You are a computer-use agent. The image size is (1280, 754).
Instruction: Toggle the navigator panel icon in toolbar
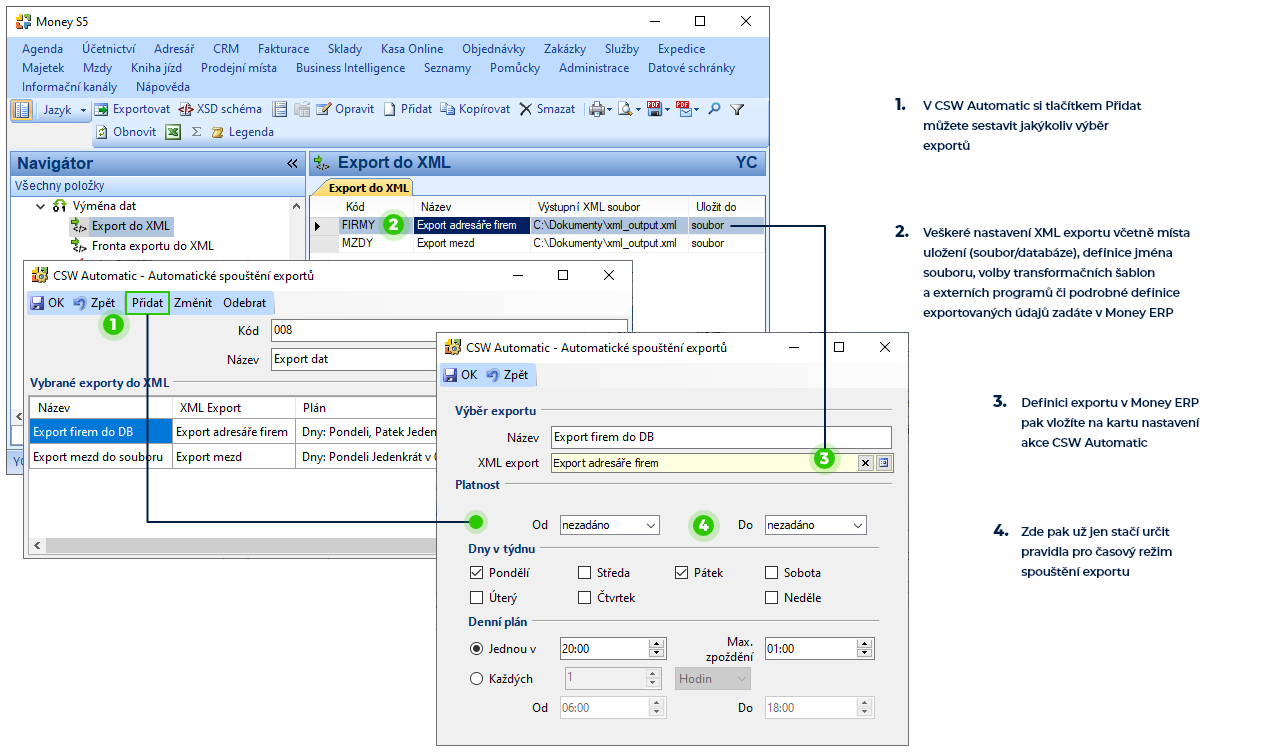(x=21, y=109)
